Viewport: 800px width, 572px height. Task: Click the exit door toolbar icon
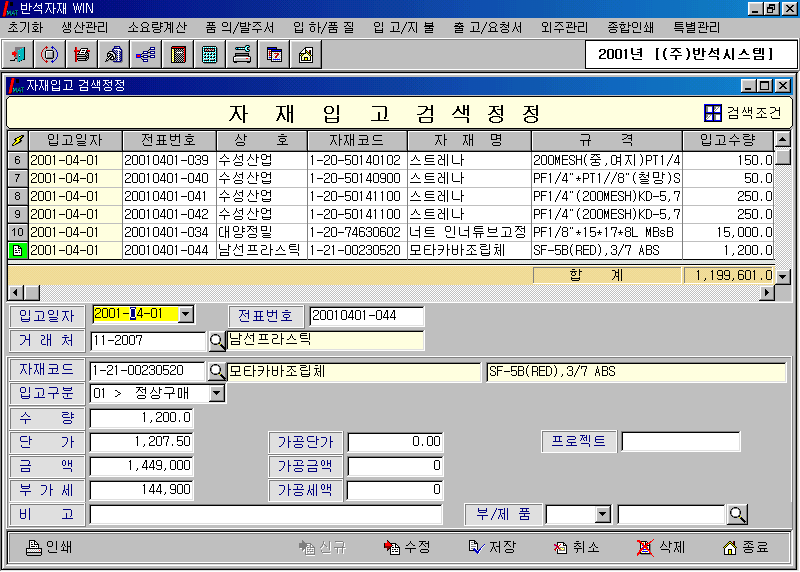point(19,54)
